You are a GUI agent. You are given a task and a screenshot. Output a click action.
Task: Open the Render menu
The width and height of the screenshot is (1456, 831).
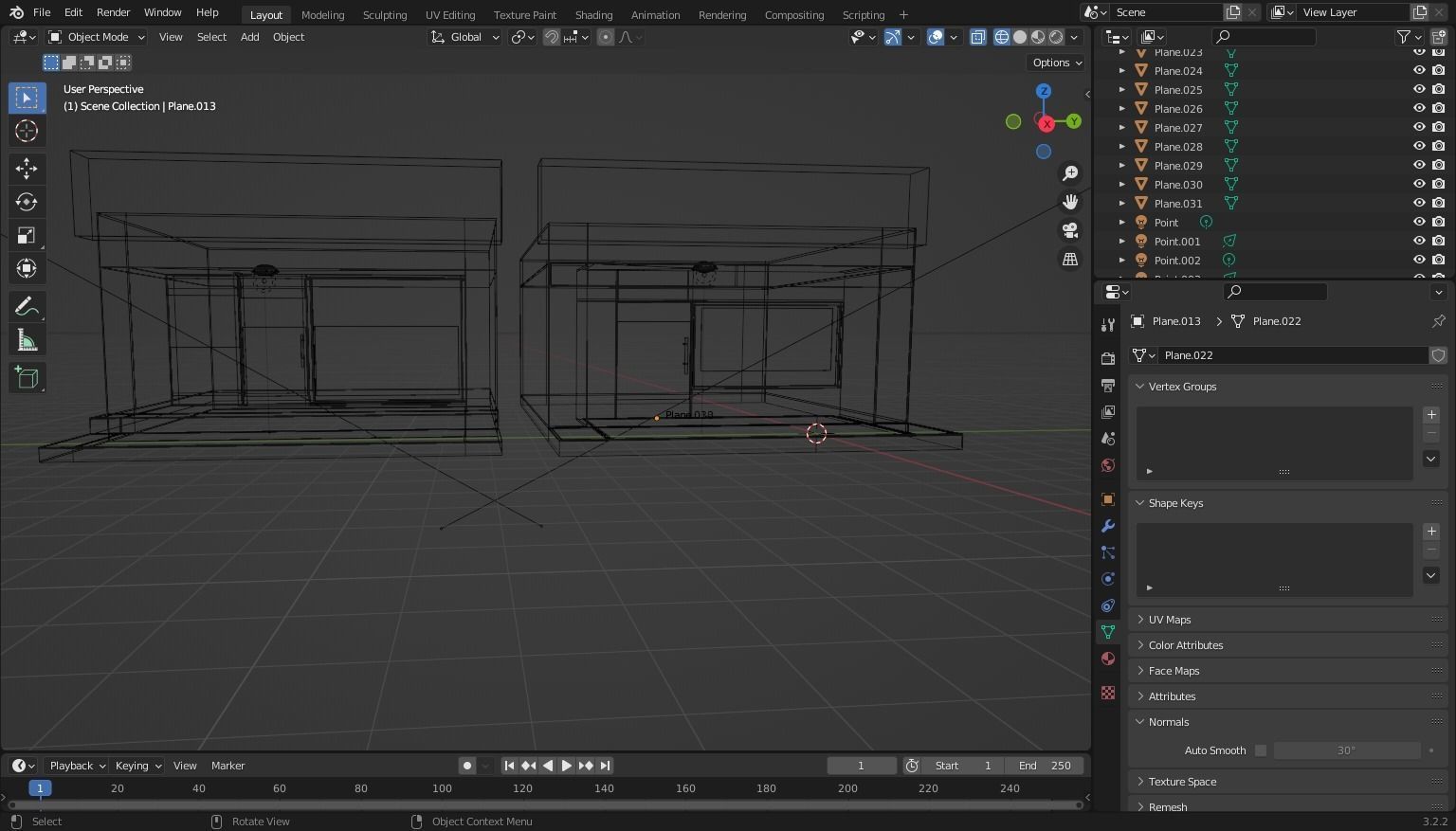(x=112, y=12)
